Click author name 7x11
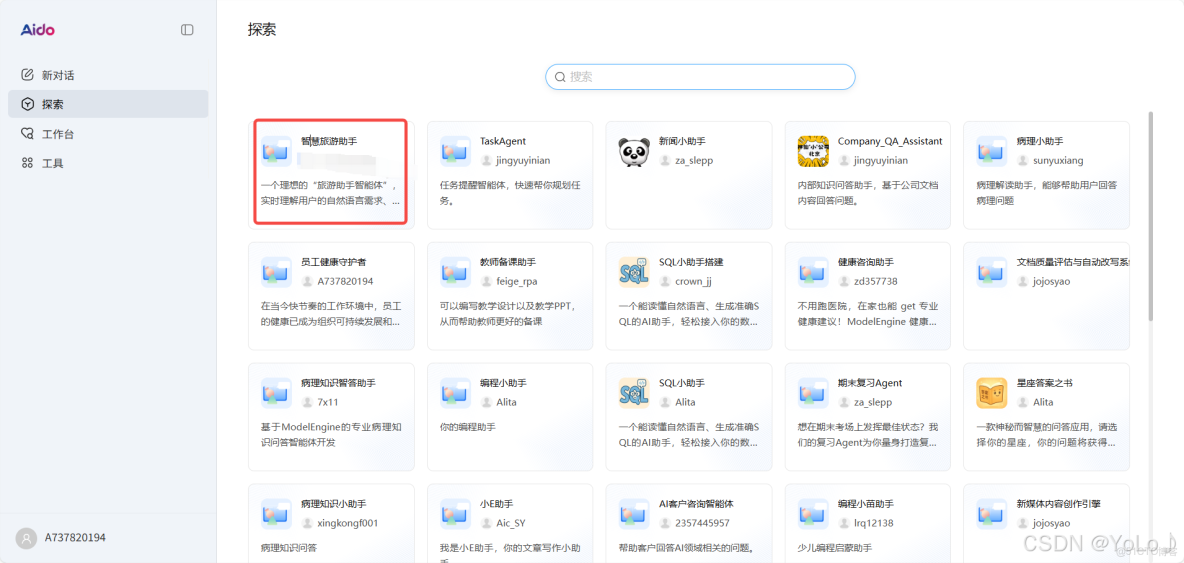1184x563 pixels. click(328, 401)
